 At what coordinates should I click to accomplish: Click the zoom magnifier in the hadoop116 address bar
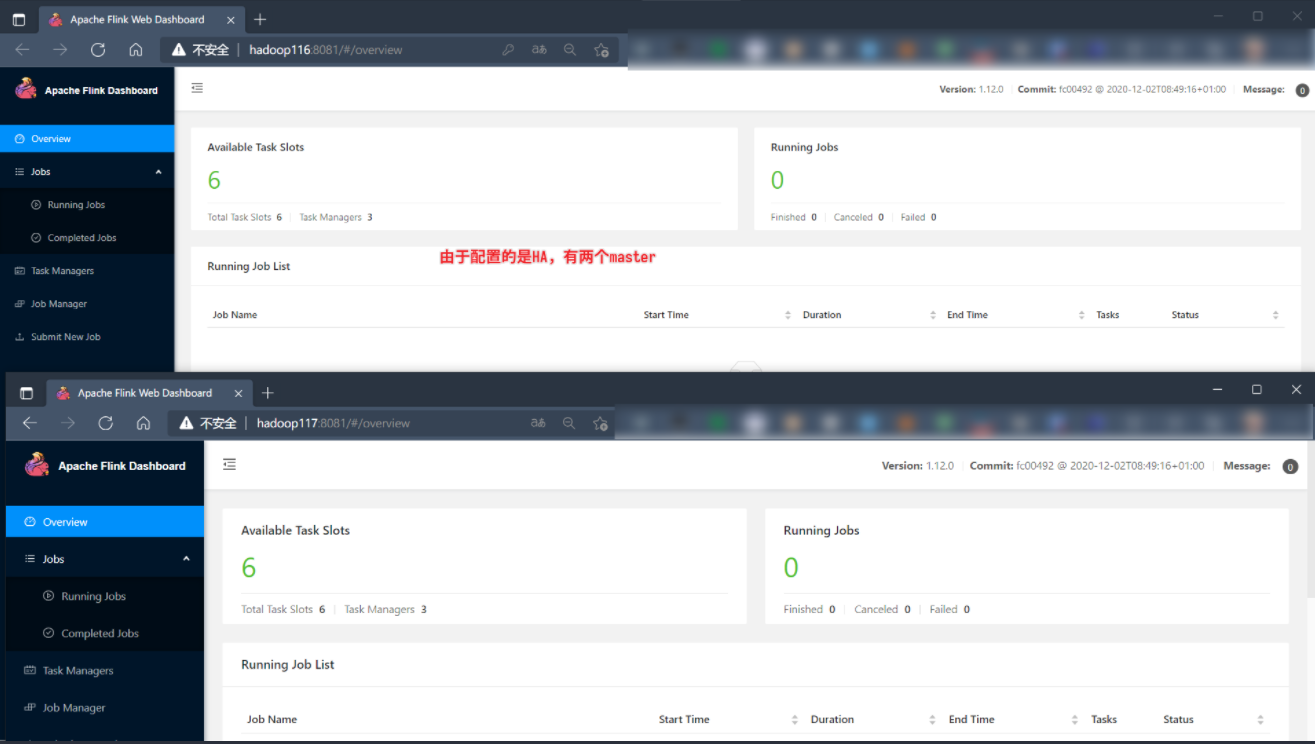[x=570, y=50]
